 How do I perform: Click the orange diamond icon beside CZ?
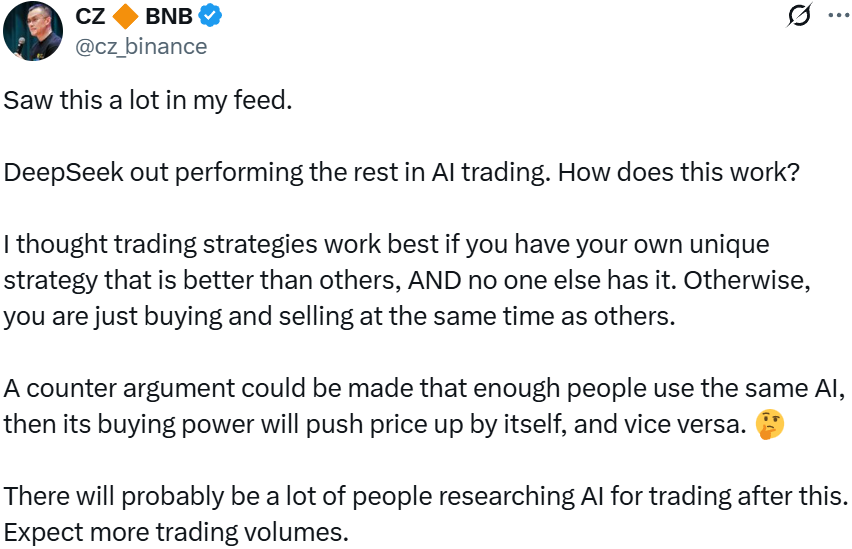pyautogui.click(x=125, y=16)
